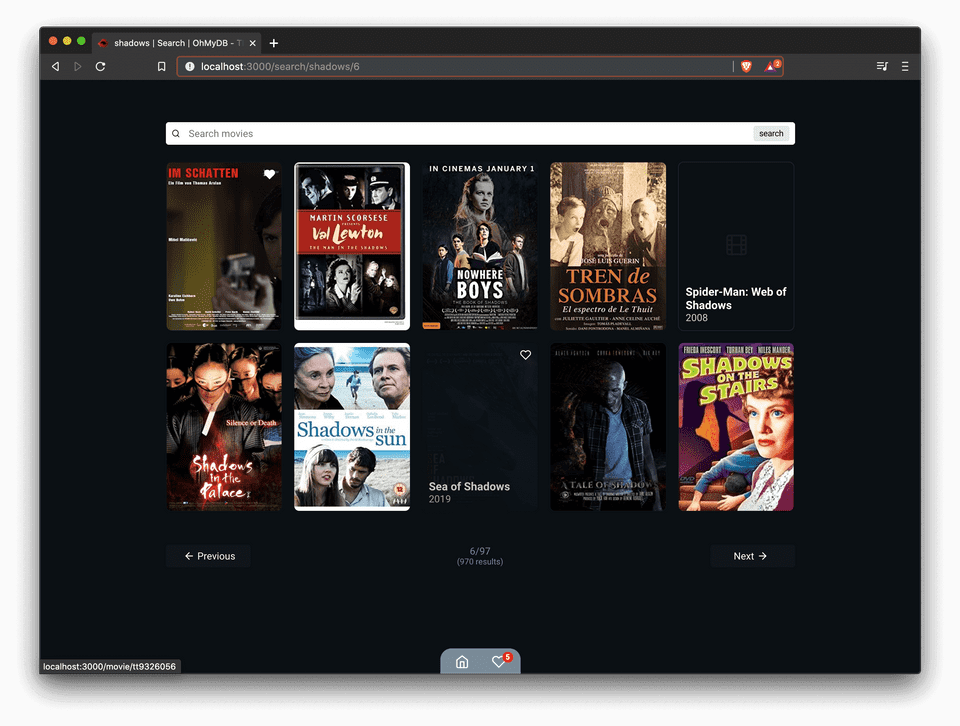
Task: Click the browser back arrow
Action: click(55, 66)
